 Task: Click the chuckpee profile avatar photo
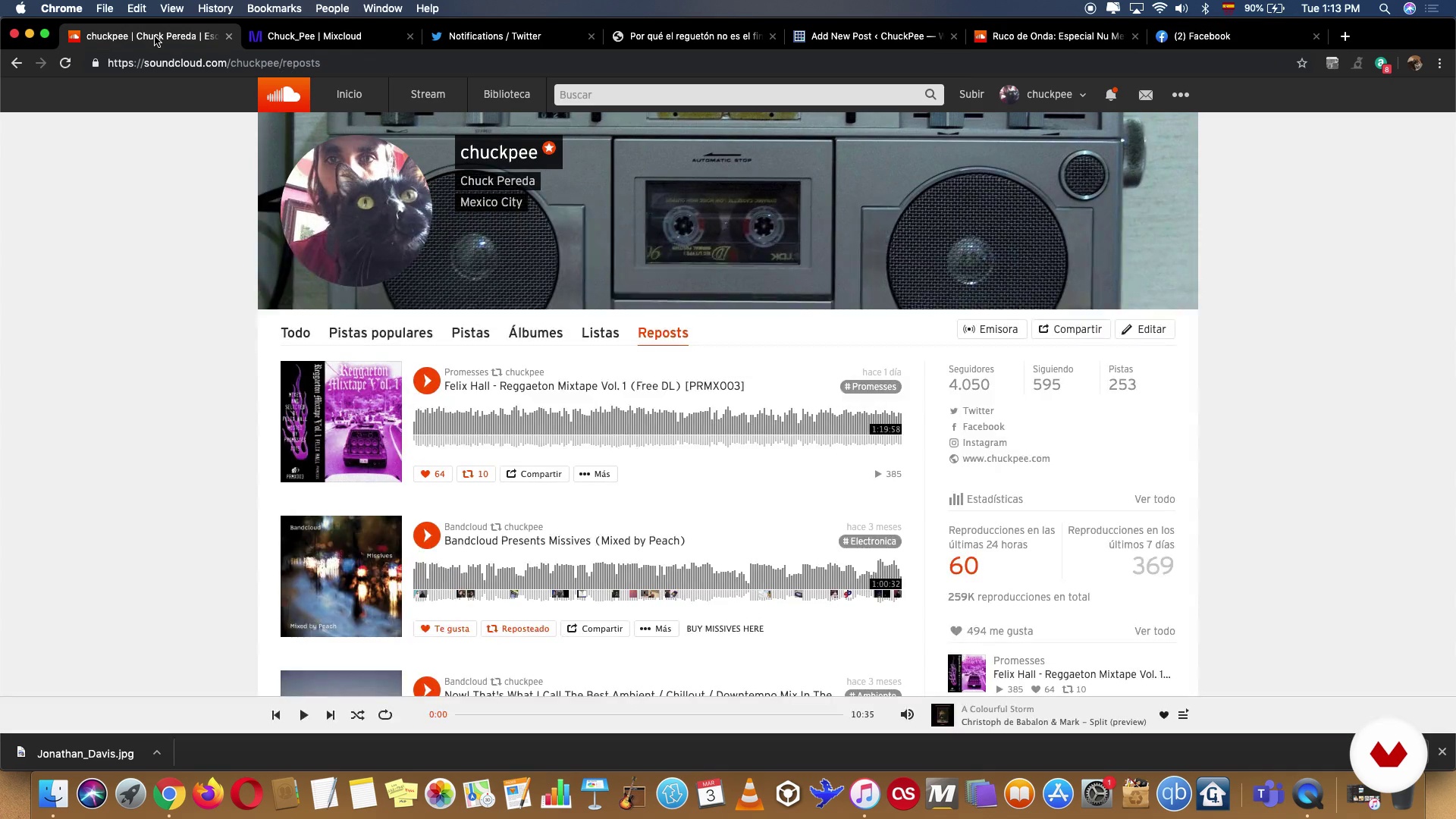pyautogui.click(x=356, y=211)
